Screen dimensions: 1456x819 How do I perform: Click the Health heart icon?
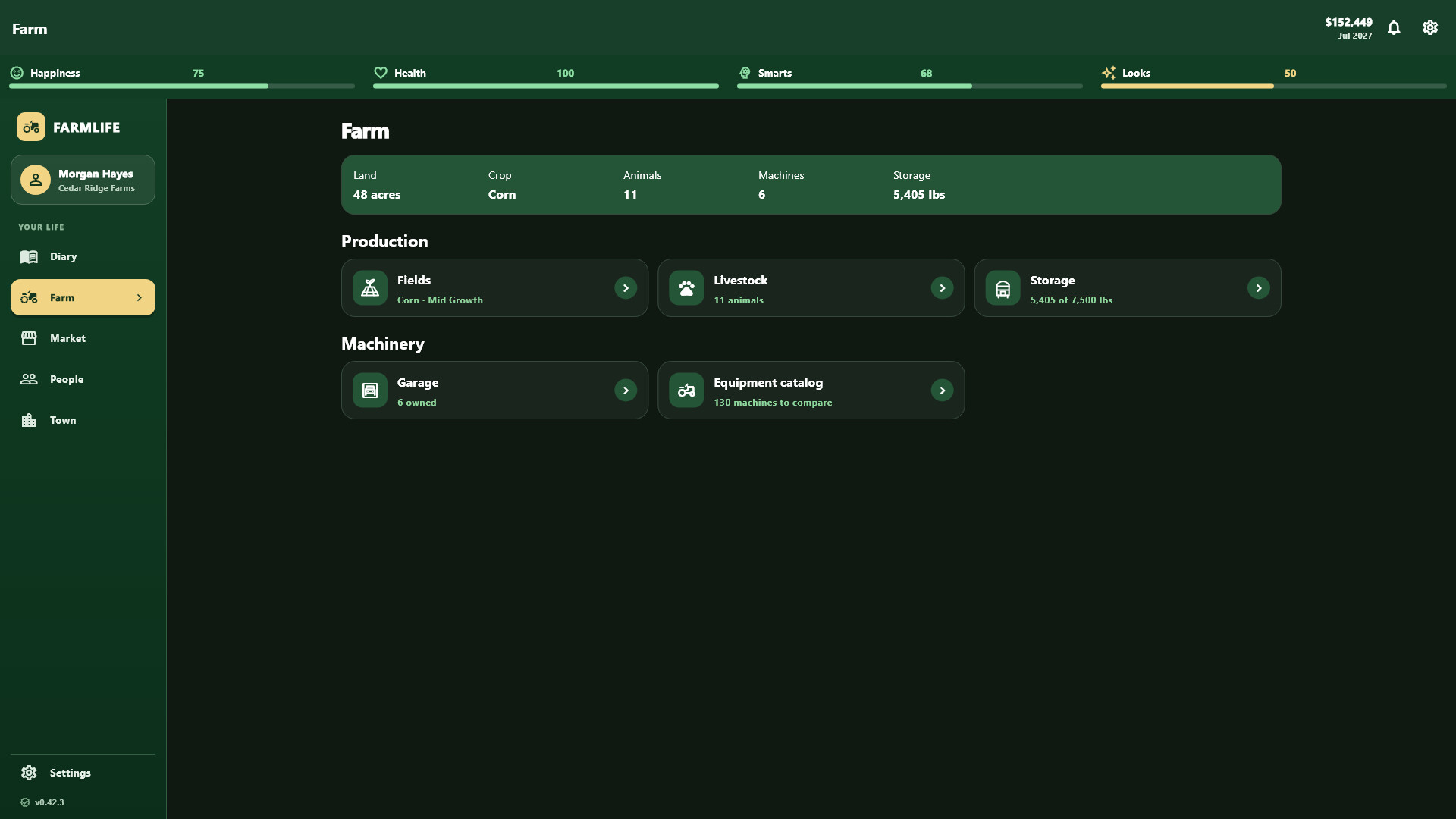381,73
